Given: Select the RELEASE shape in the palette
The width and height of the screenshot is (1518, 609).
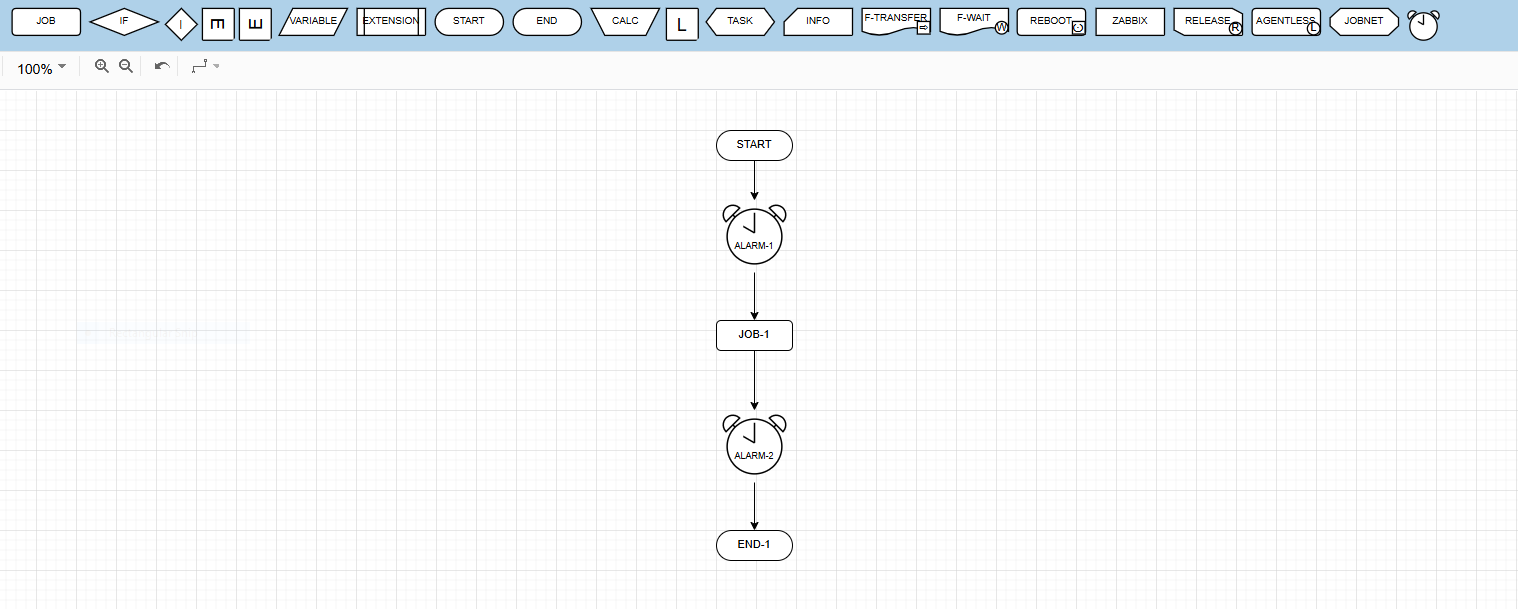Looking at the screenshot, I should pos(1208,21).
